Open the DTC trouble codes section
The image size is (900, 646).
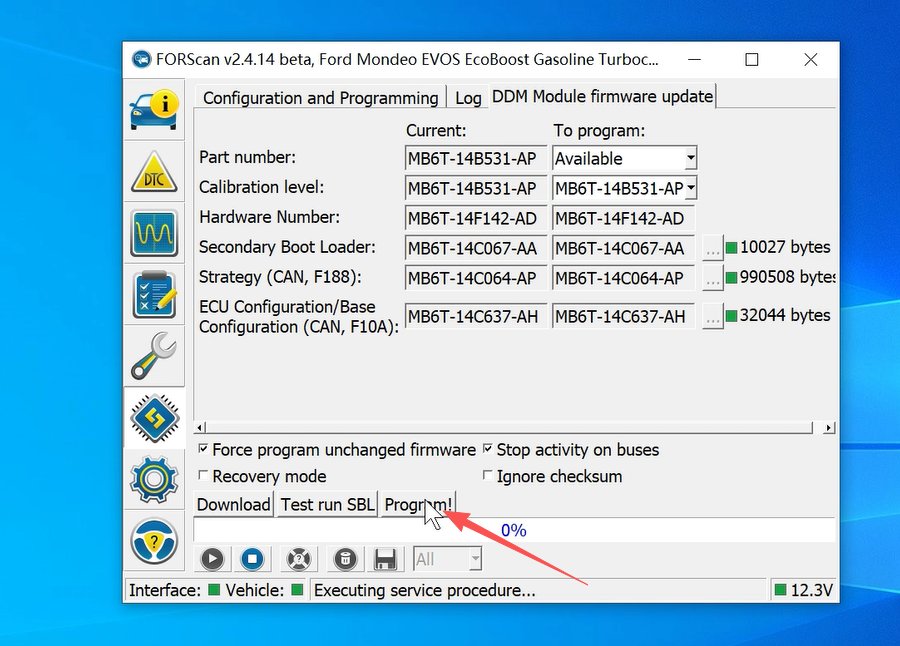coord(154,172)
